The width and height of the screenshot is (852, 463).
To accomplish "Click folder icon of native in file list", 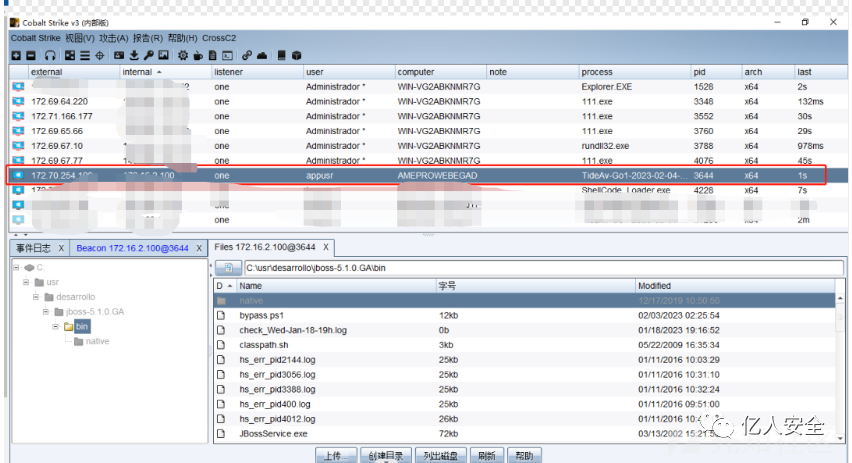I will pyautogui.click(x=221, y=301).
